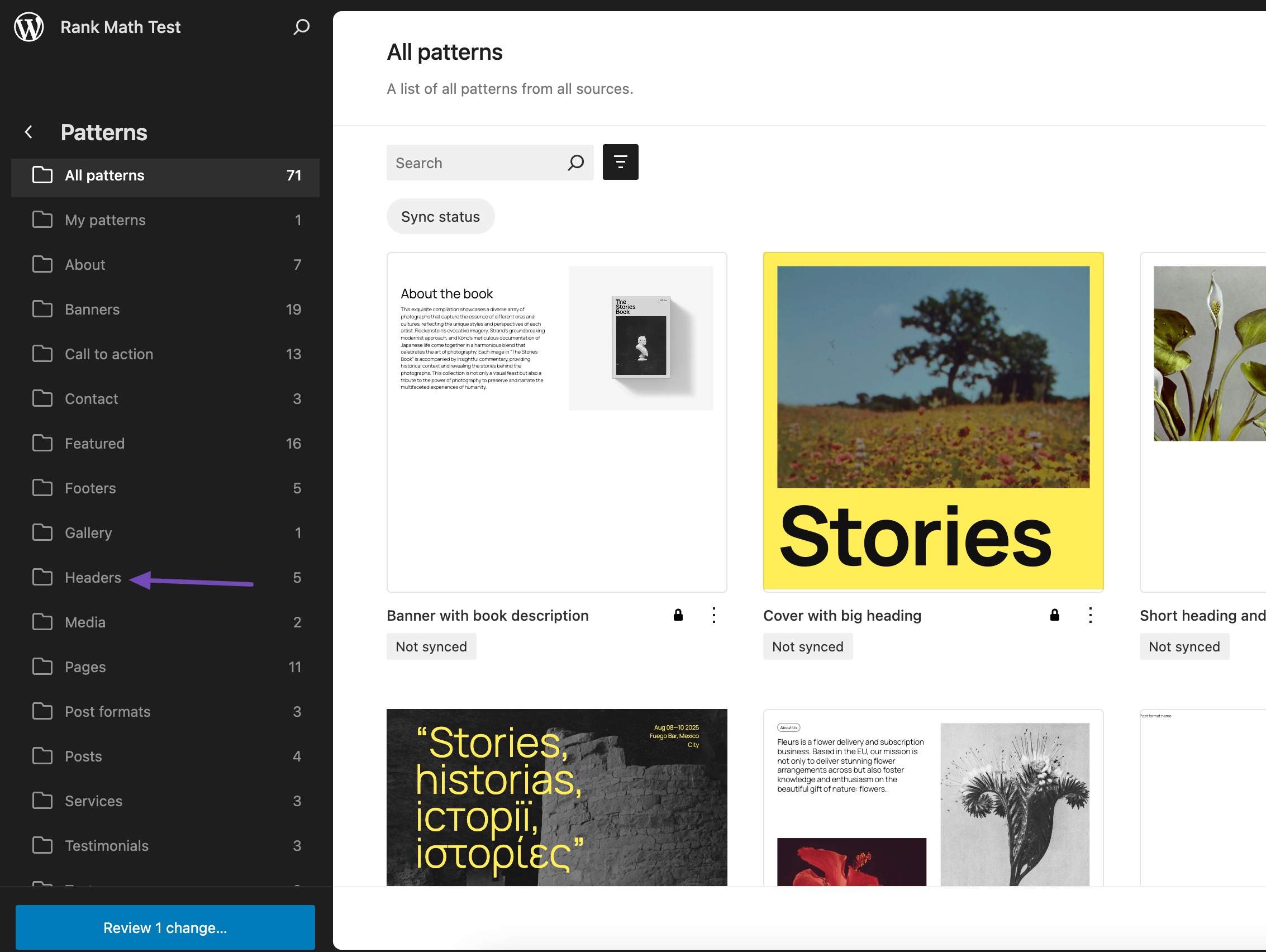This screenshot has height=952, width=1266.
Task: Click the Headers folder icon
Action: click(42, 577)
